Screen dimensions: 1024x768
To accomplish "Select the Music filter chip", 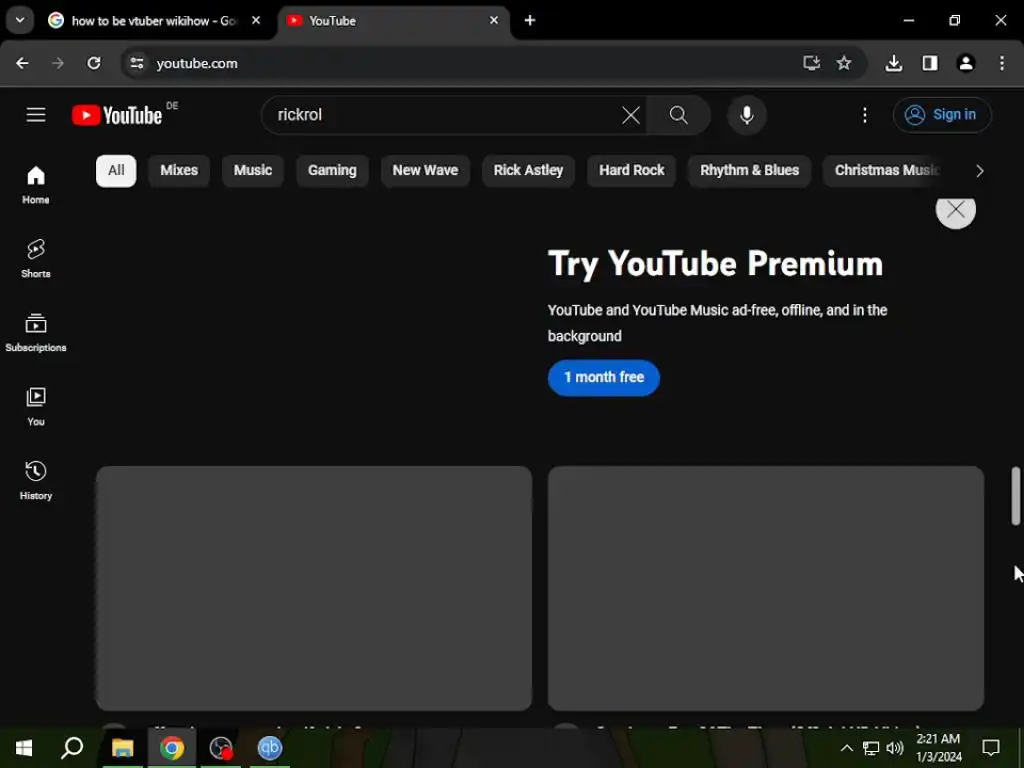I will coord(253,170).
